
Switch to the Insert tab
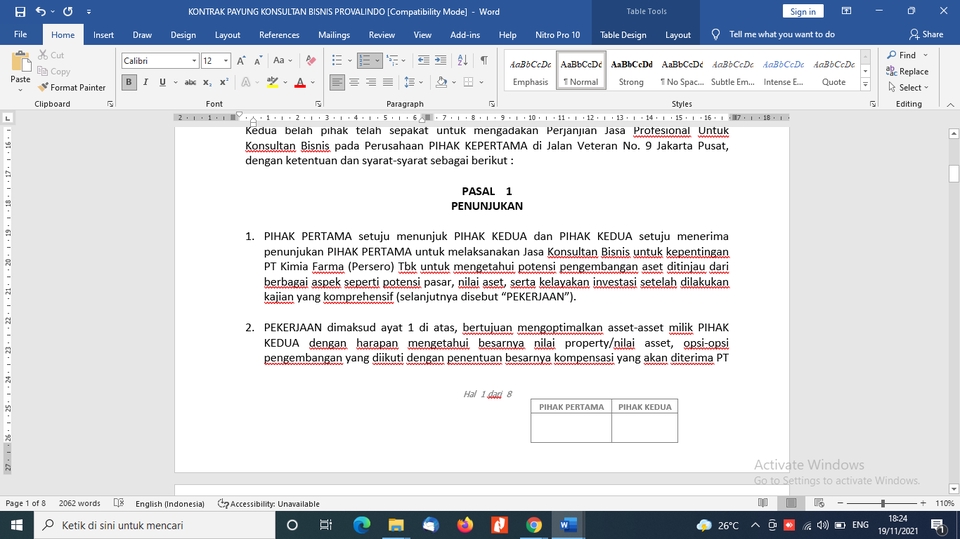coord(103,35)
